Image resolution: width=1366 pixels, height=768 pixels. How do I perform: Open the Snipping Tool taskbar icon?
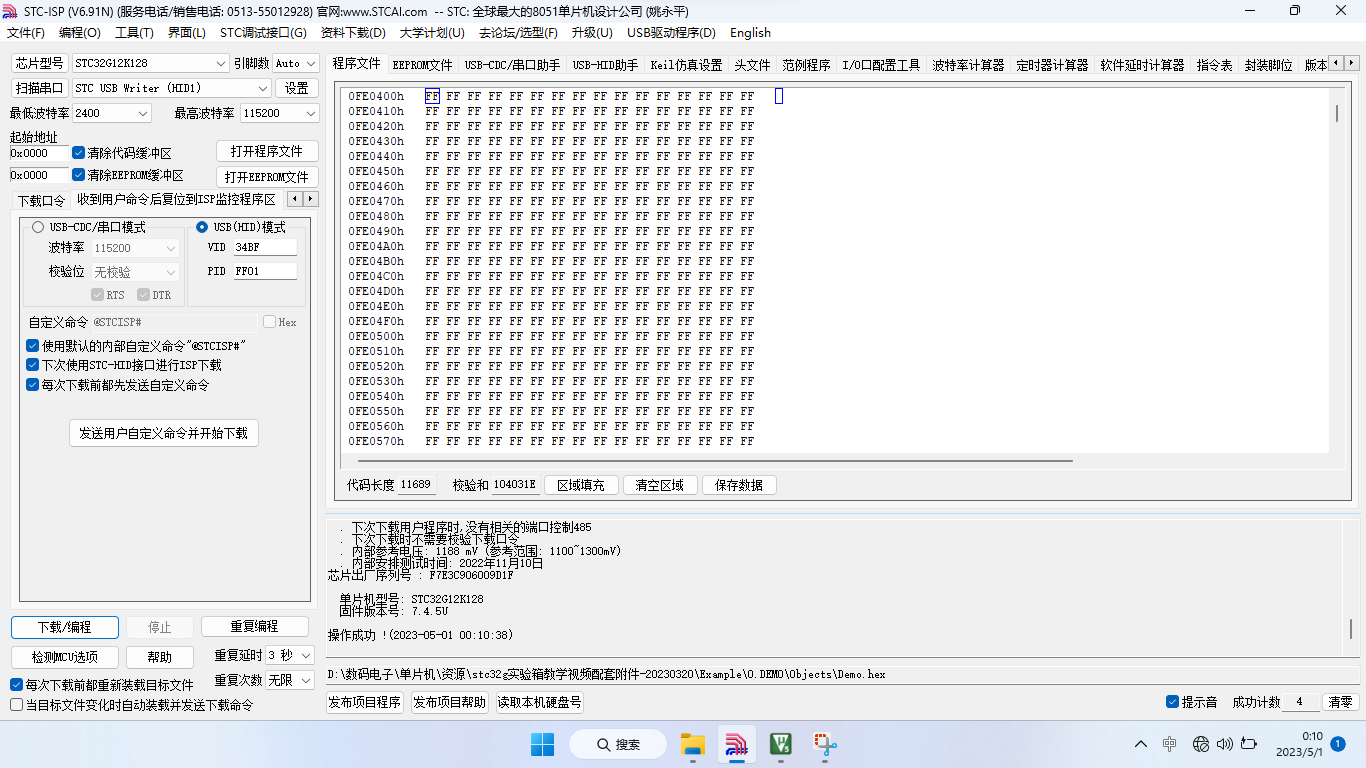(x=825, y=744)
